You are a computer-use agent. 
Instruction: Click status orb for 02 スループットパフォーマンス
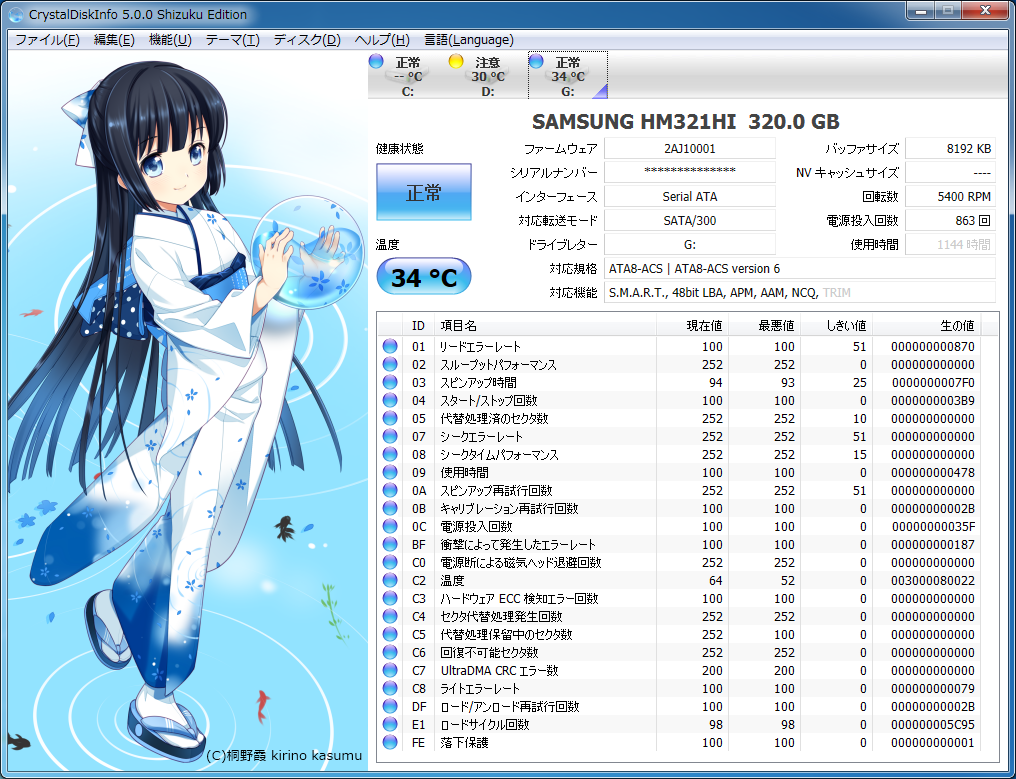point(390,364)
